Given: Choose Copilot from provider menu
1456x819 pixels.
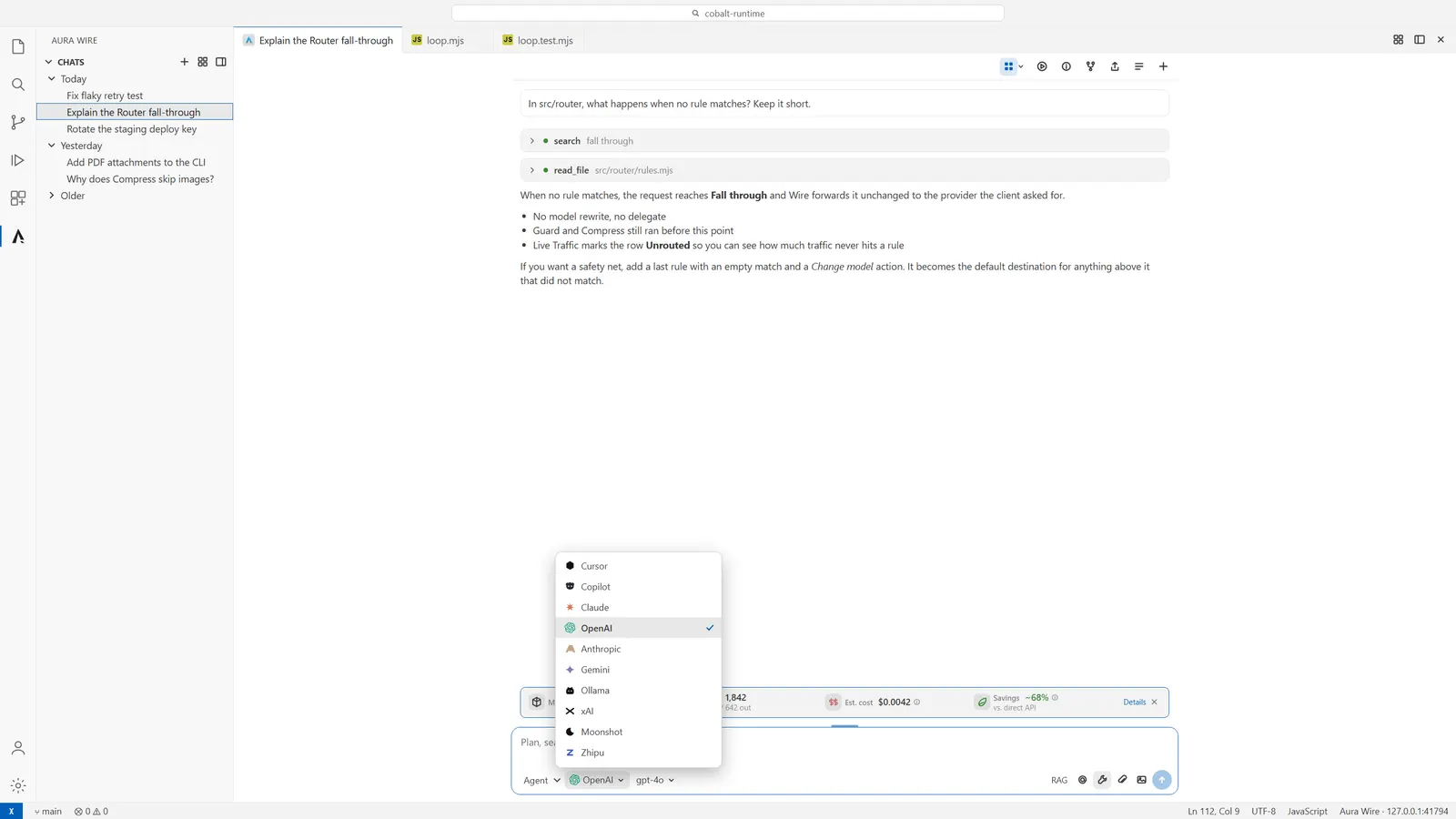Looking at the screenshot, I should click(638, 587).
